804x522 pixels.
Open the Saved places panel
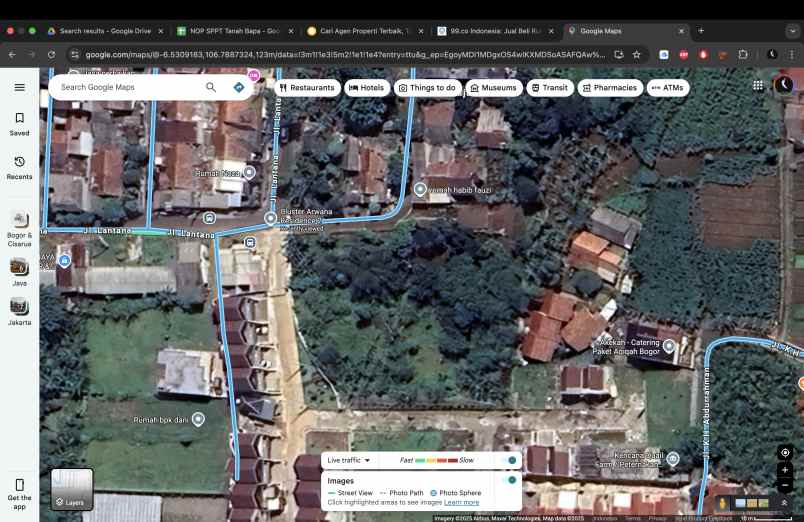pyautogui.click(x=19, y=124)
